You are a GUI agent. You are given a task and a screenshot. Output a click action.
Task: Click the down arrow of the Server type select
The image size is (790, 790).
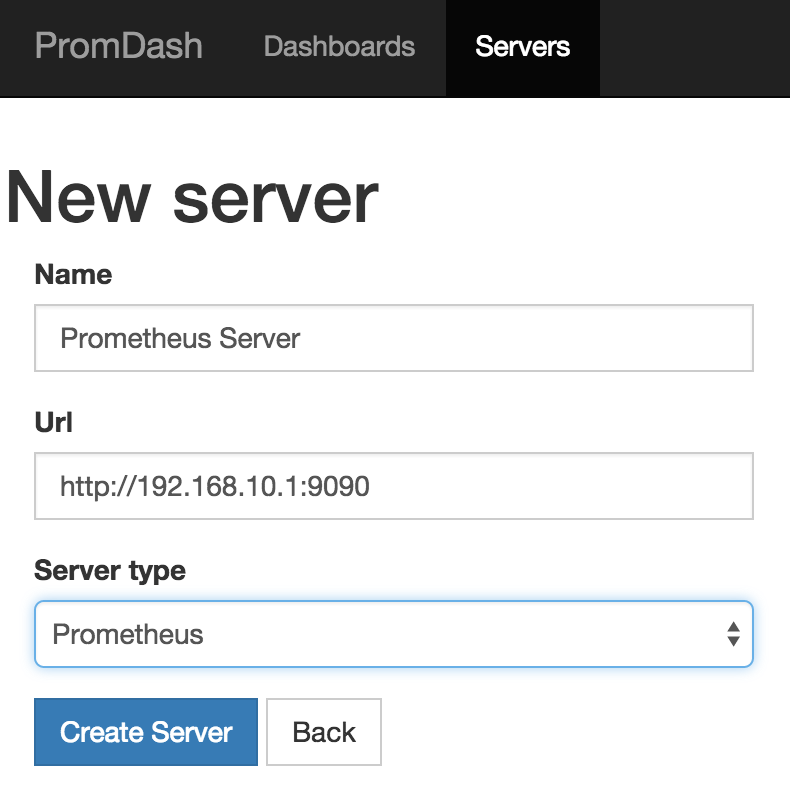tap(733, 641)
